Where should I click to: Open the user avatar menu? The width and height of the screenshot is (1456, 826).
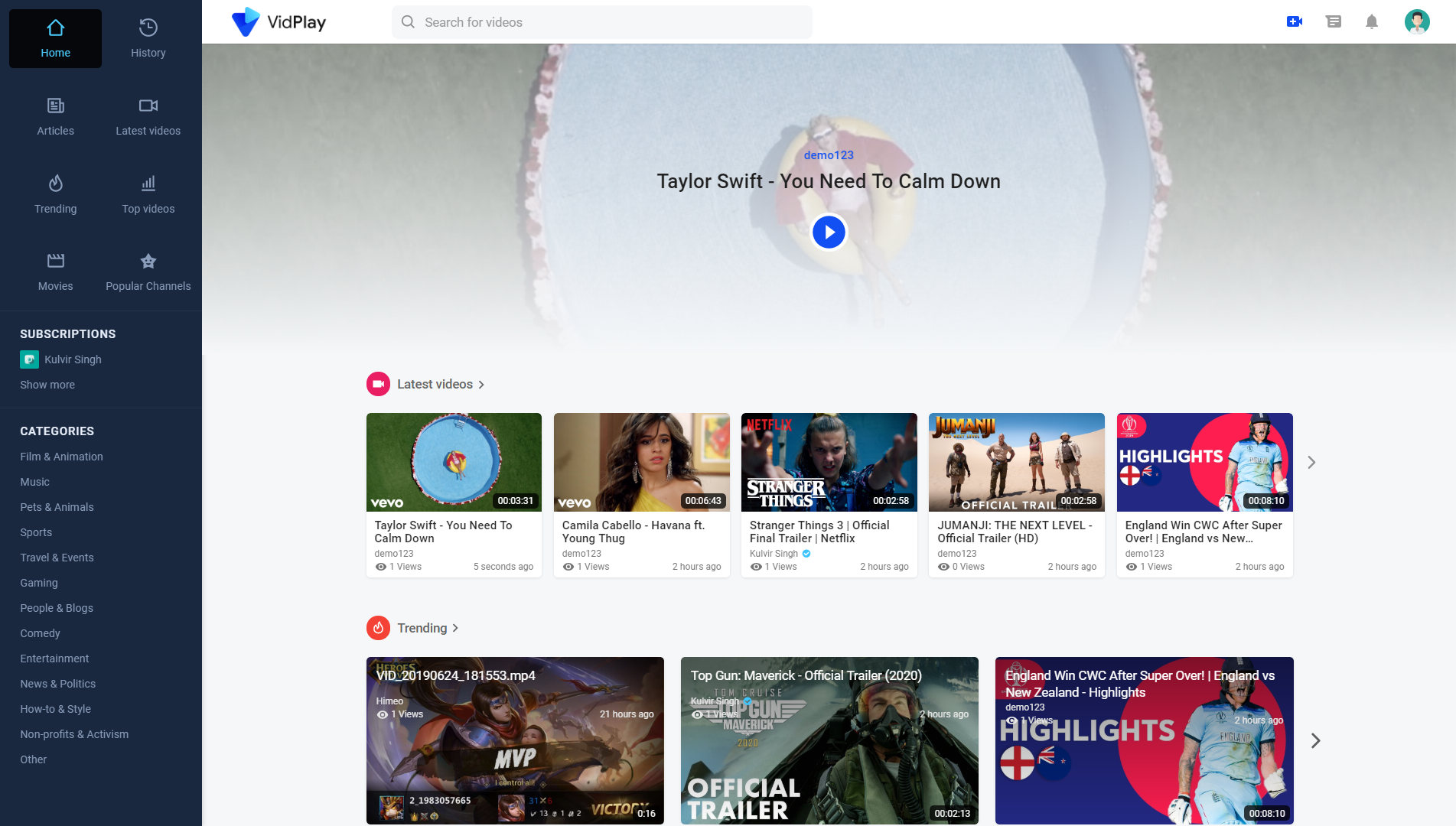click(x=1417, y=21)
